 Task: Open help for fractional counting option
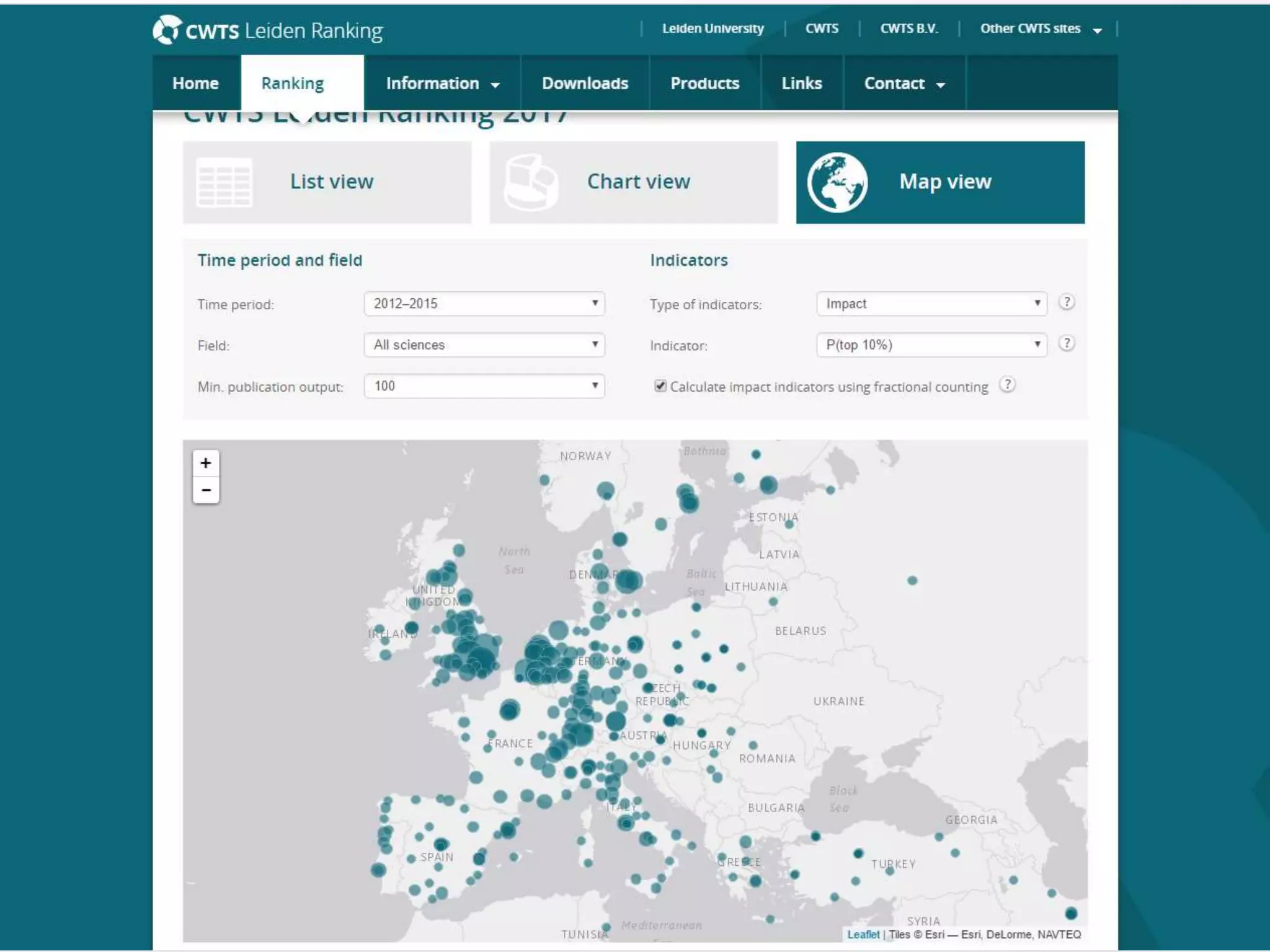[x=1008, y=385]
